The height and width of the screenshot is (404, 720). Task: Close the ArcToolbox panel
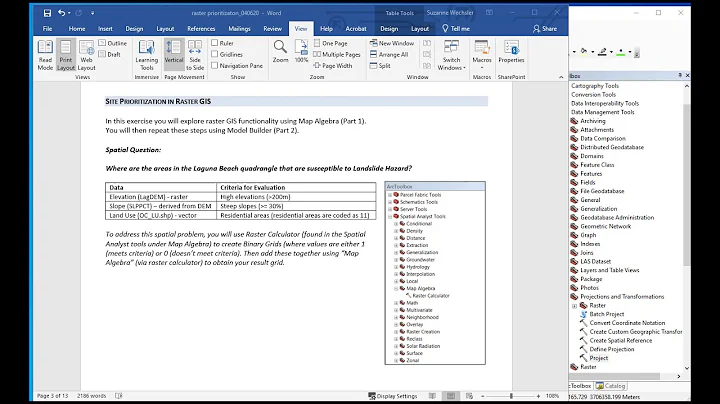(x=687, y=75)
